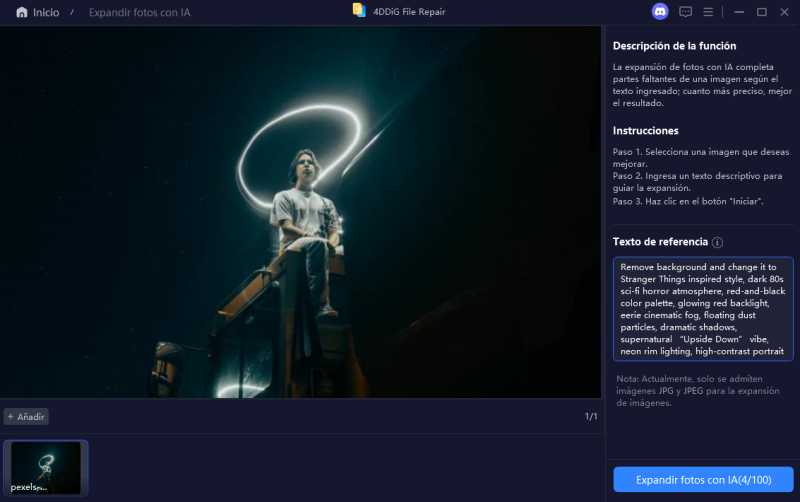
Task: Click inside the reference text prompt box
Action: pyautogui.click(x=703, y=309)
